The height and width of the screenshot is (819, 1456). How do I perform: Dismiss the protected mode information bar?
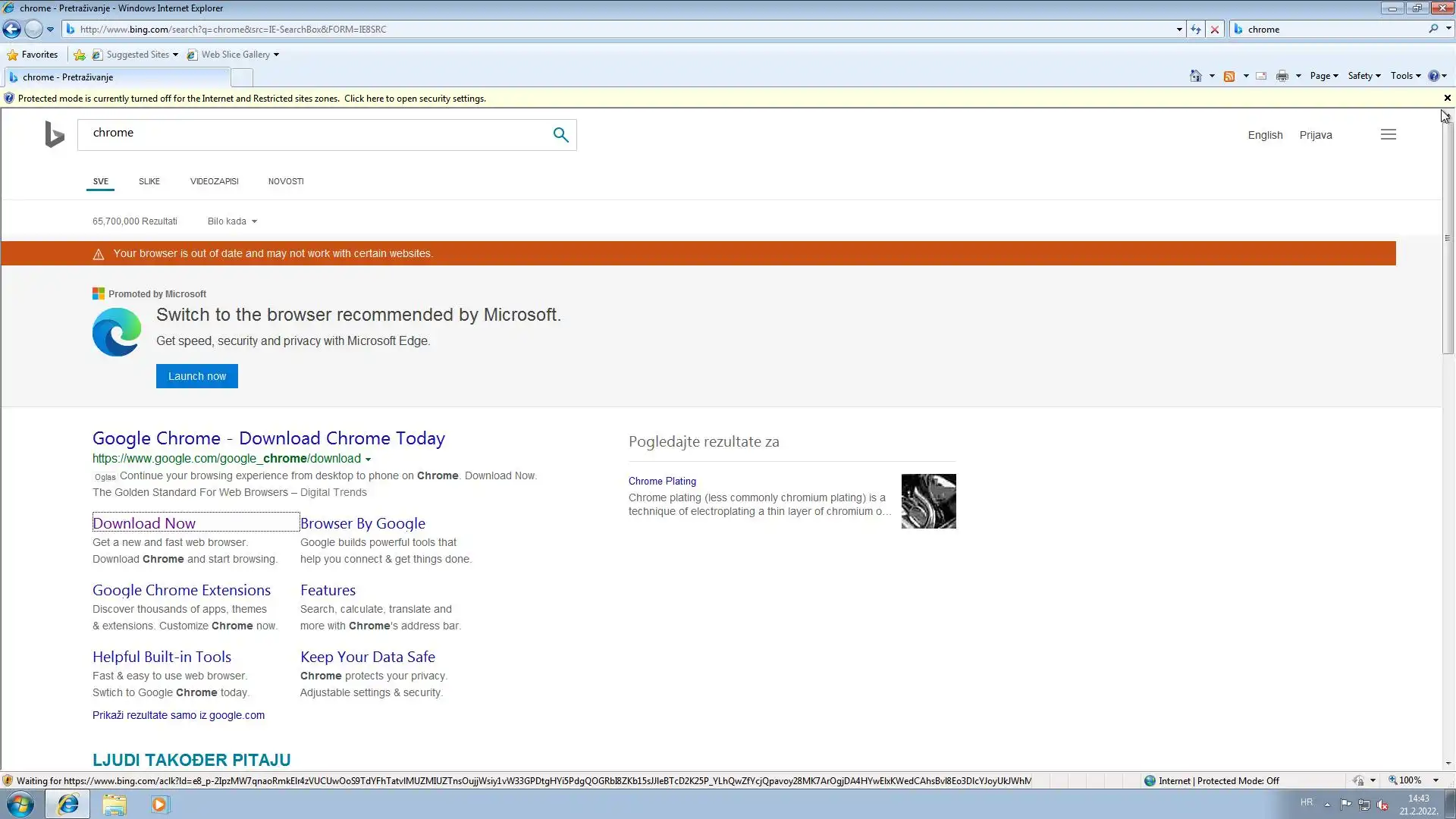1447,98
